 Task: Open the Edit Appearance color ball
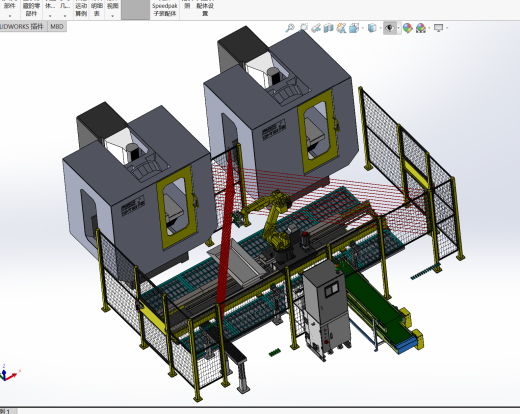click(407, 28)
